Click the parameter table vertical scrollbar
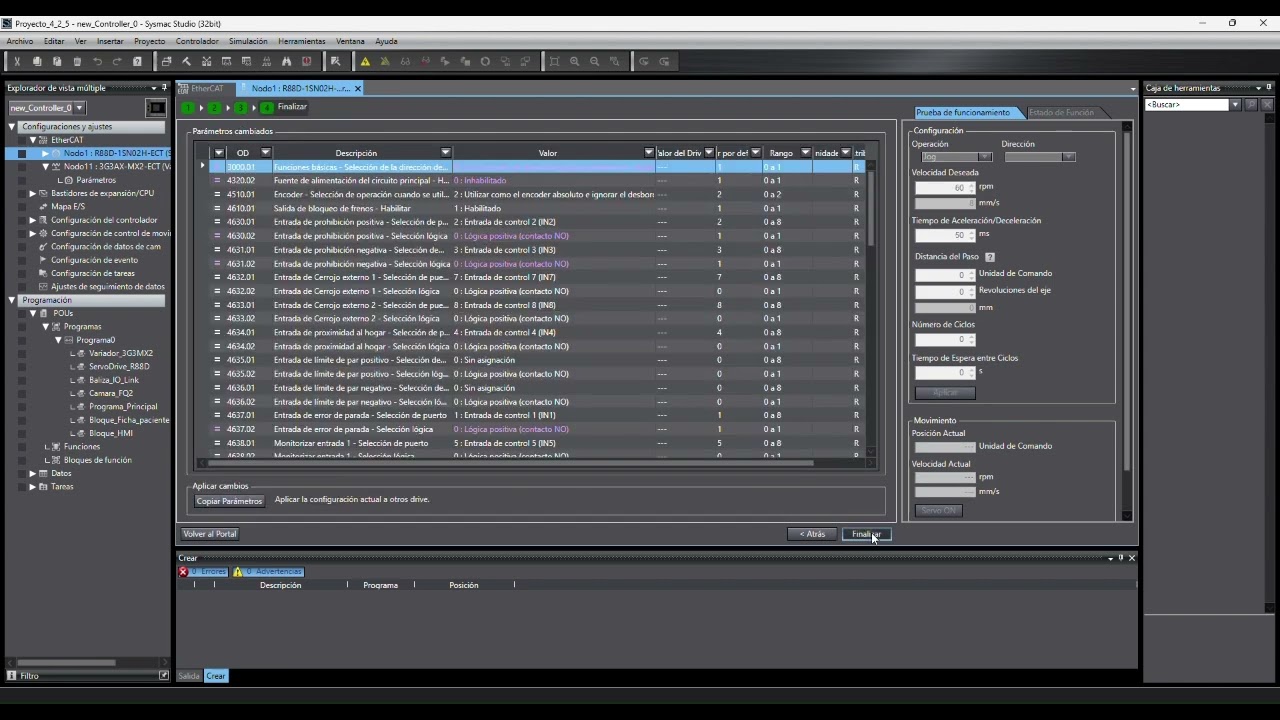This screenshot has width=1280, height=720. point(871,207)
